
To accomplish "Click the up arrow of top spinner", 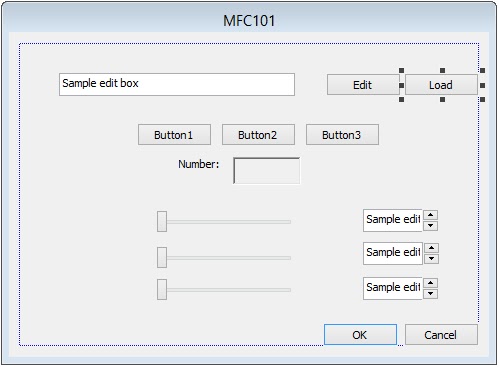I will (430, 215).
